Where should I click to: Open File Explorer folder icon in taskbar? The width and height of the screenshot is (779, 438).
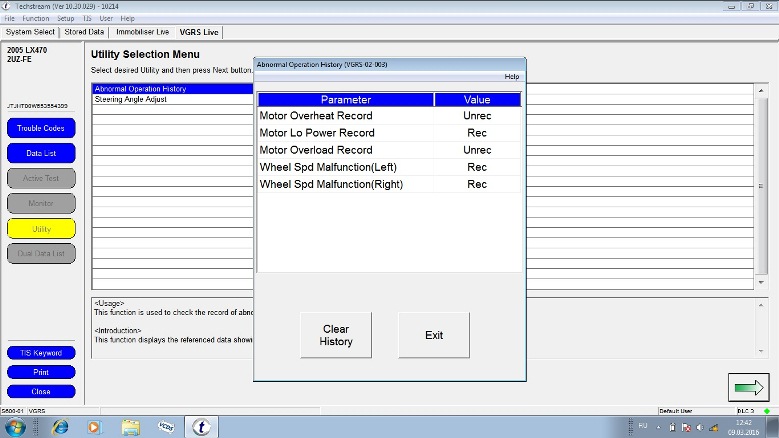130,427
